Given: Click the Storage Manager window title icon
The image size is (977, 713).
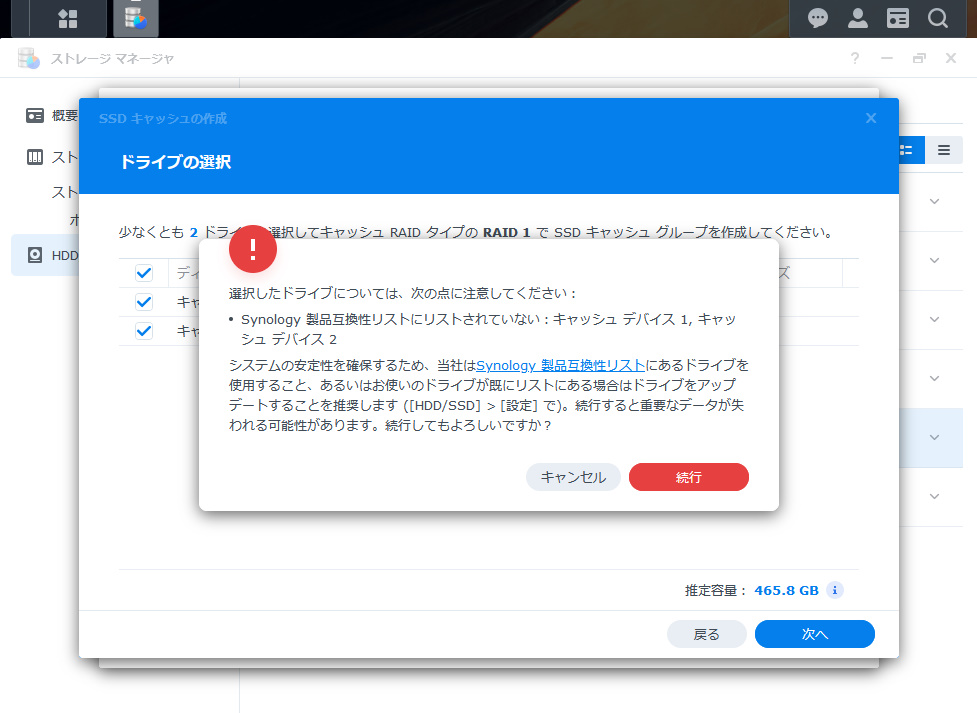Looking at the screenshot, I should [29, 58].
